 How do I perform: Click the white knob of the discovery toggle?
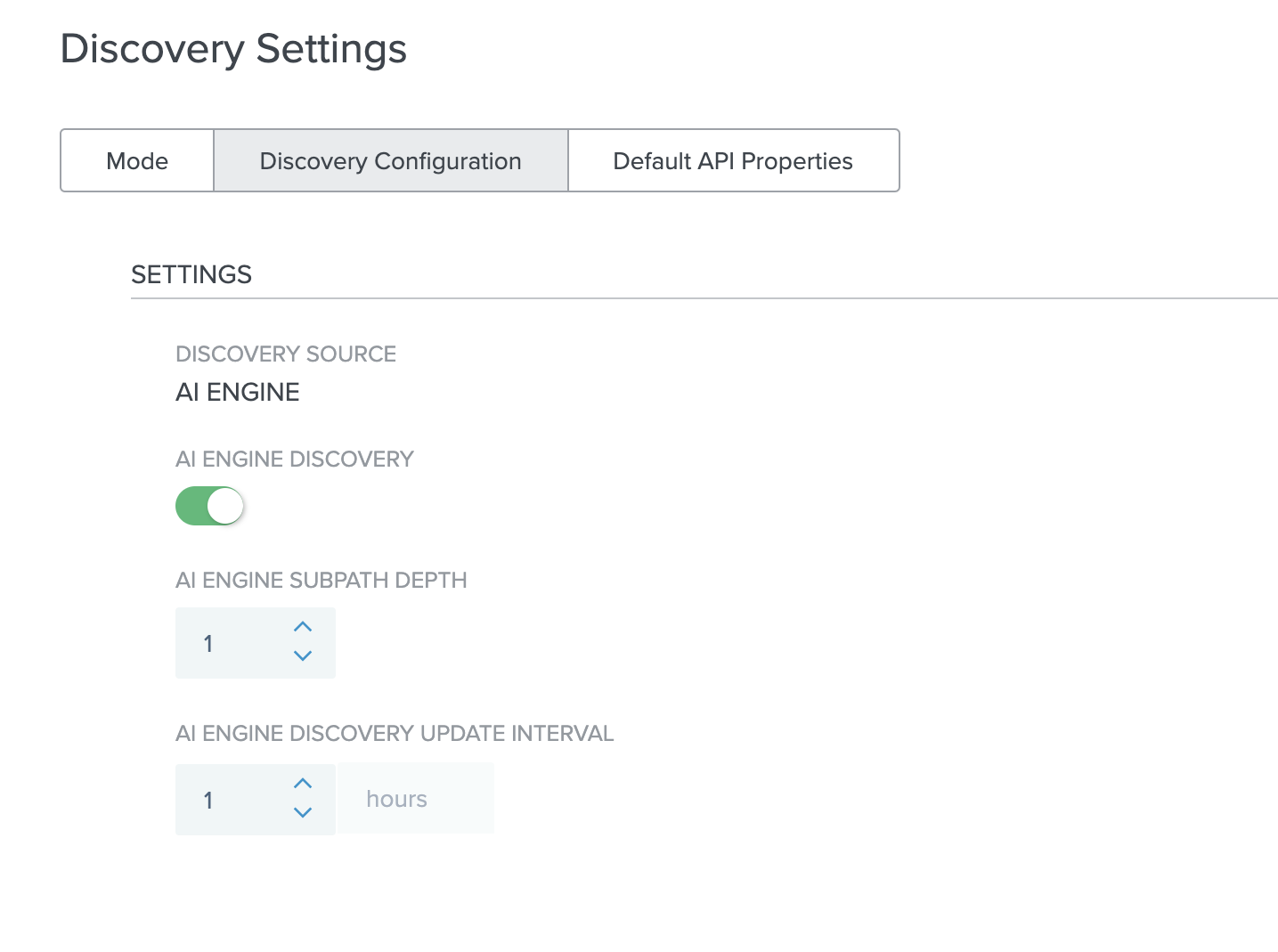click(225, 506)
